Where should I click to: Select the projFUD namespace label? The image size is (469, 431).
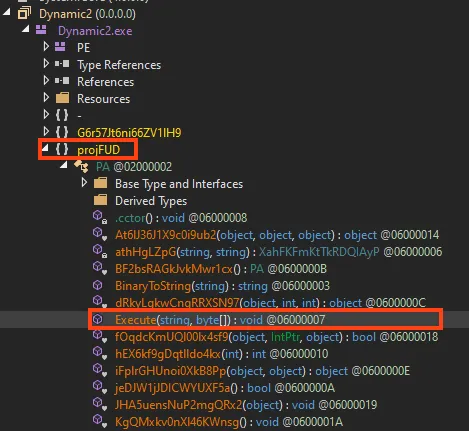pyautogui.click(x=99, y=150)
